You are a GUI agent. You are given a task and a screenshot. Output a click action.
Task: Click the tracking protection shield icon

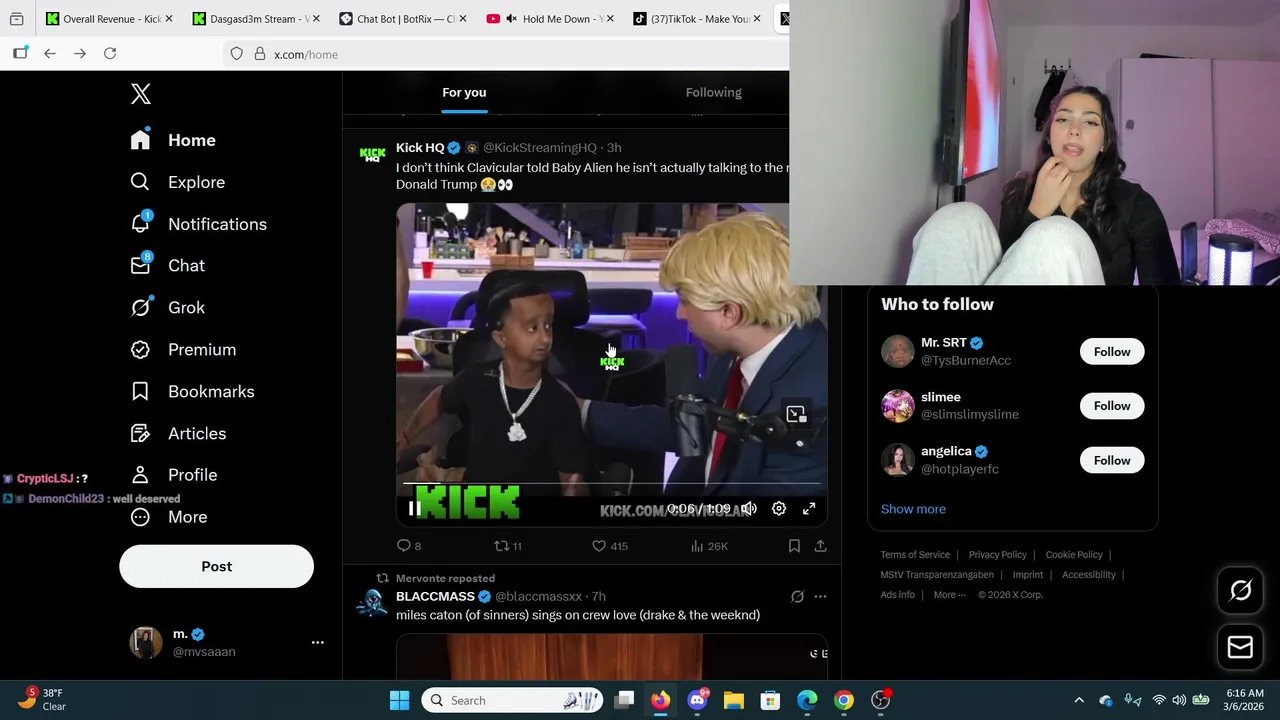pyautogui.click(x=237, y=54)
